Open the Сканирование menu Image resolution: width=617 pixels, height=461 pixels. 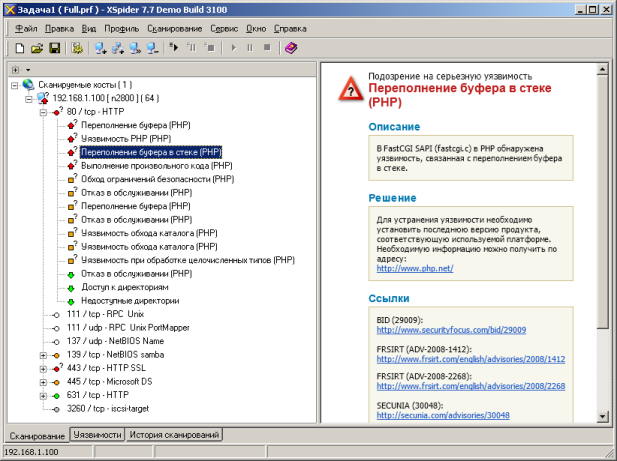tap(175, 29)
